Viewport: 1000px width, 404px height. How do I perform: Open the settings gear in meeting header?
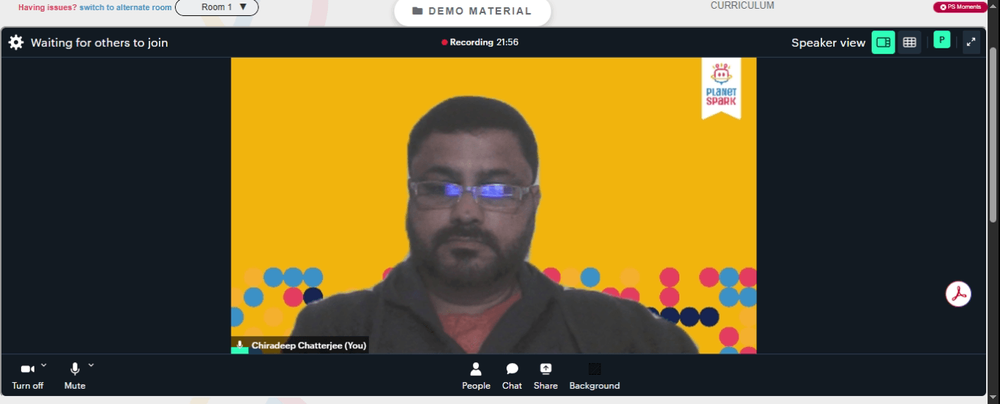click(x=16, y=43)
